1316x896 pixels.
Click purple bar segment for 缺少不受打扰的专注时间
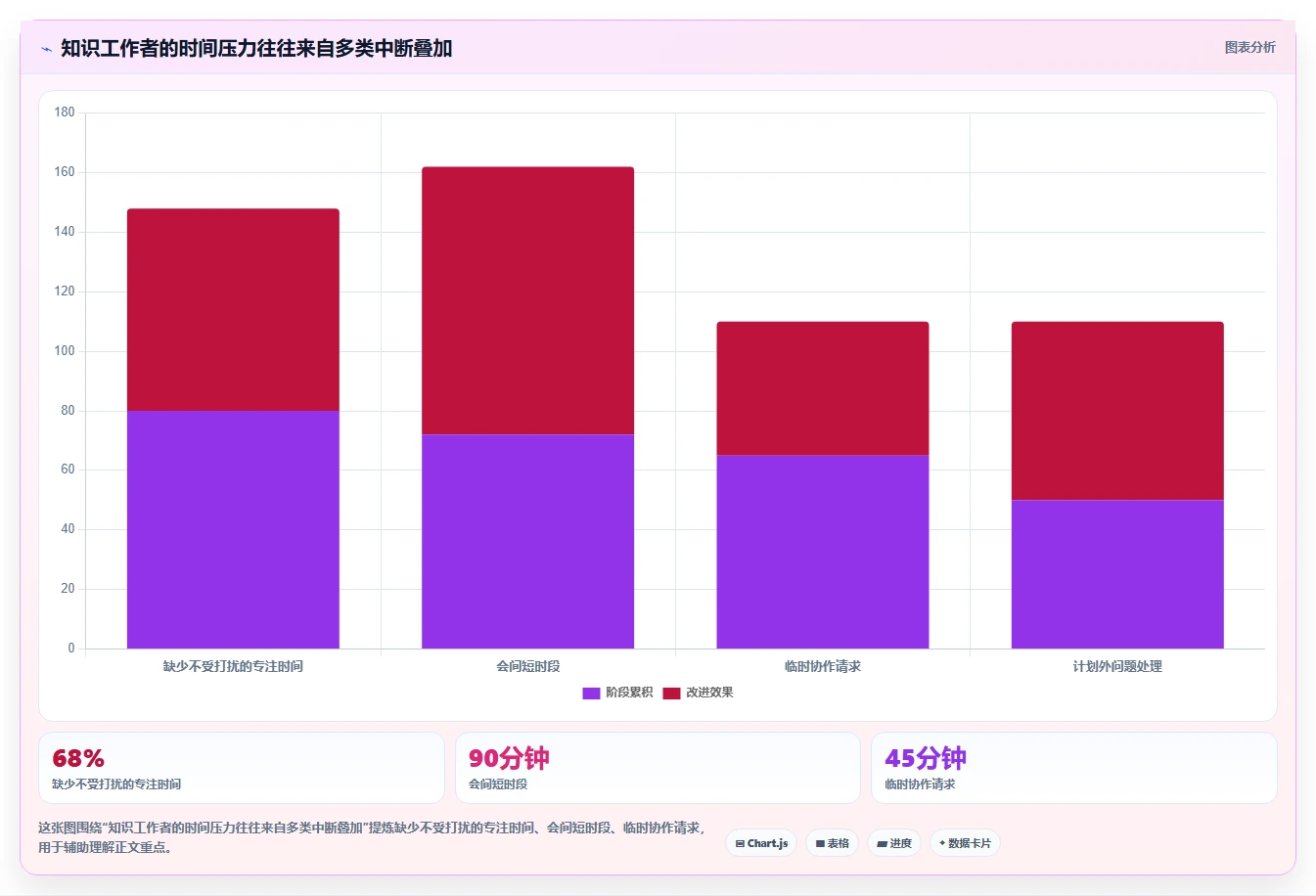pos(233,529)
